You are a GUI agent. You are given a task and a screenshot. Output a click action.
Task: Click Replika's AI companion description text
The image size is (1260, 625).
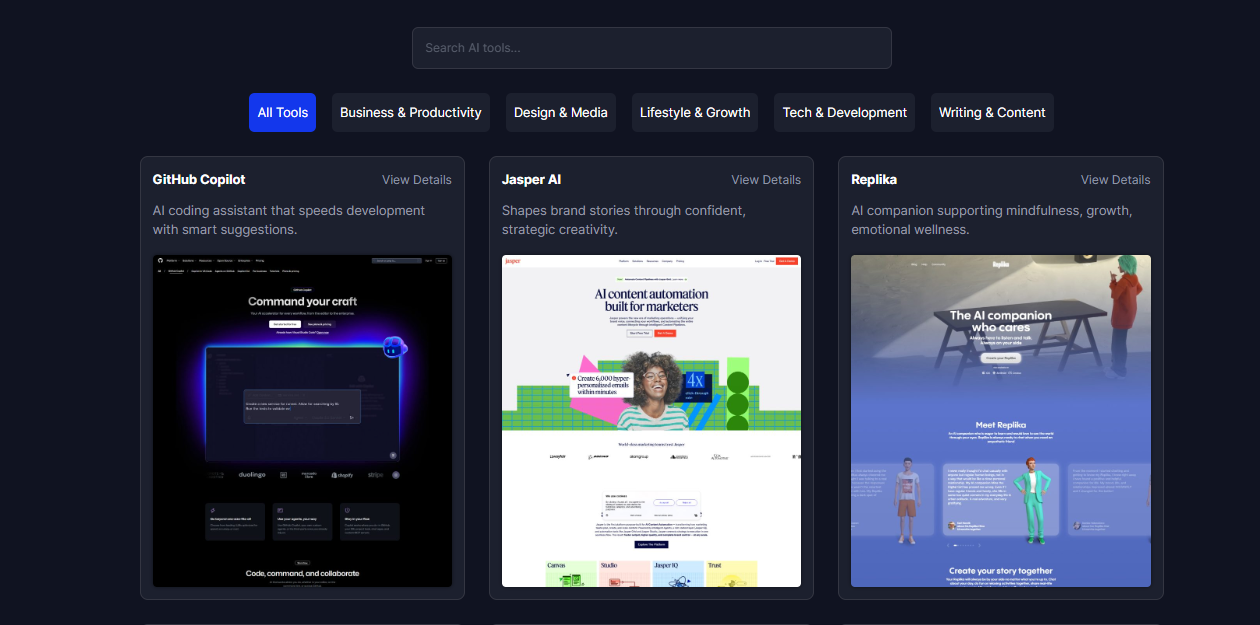990,220
